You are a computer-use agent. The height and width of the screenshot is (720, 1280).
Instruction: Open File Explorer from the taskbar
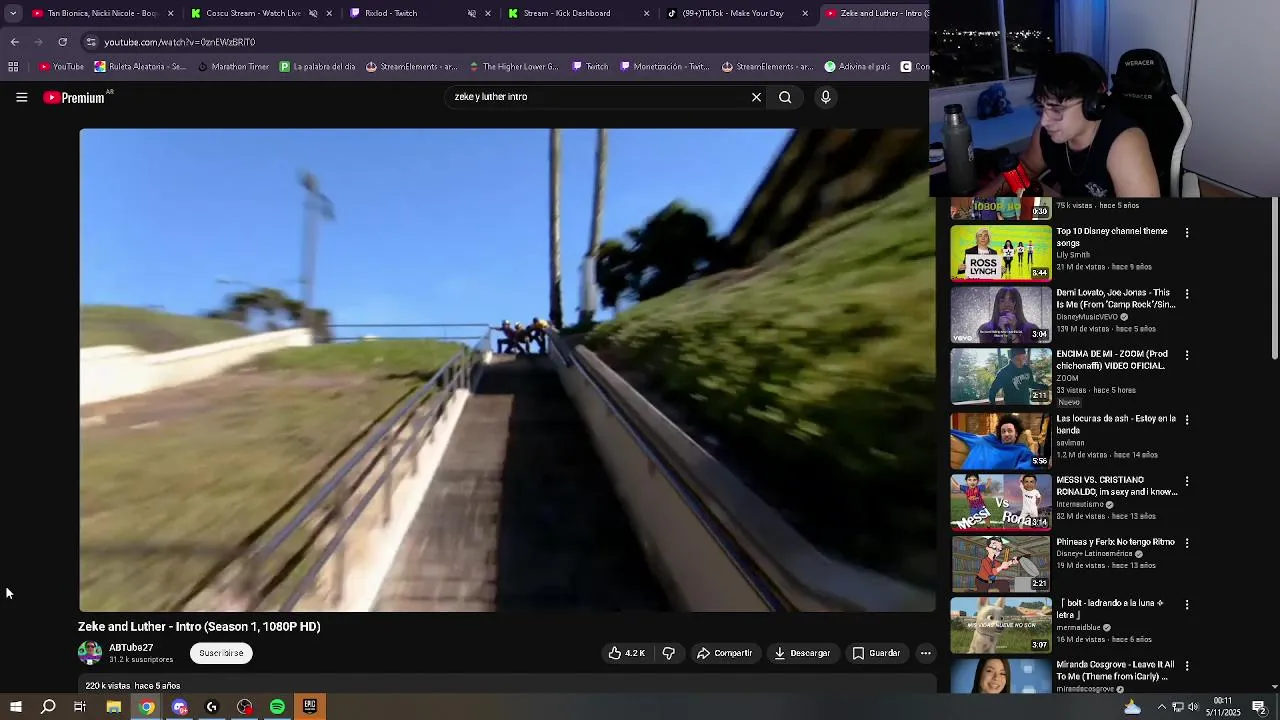(114, 707)
